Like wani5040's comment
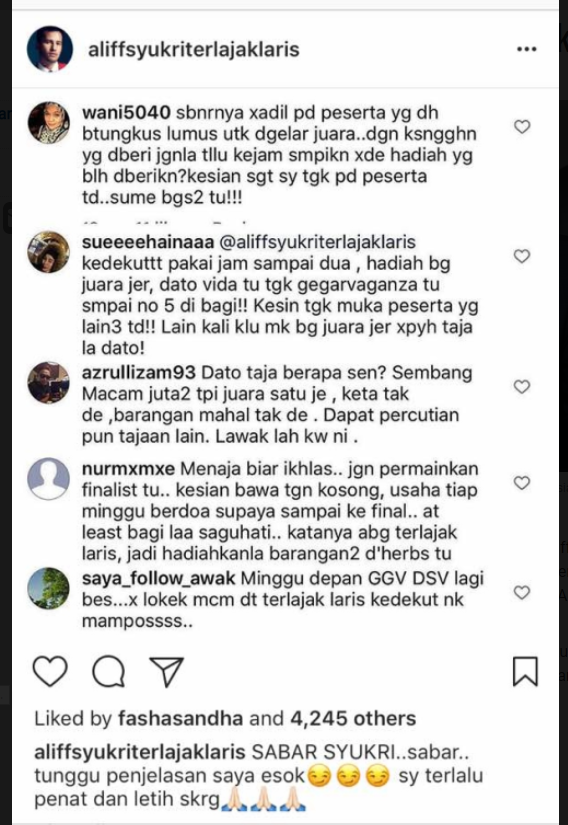The width and height of the screenshot is (568, 825). [522, 127]
